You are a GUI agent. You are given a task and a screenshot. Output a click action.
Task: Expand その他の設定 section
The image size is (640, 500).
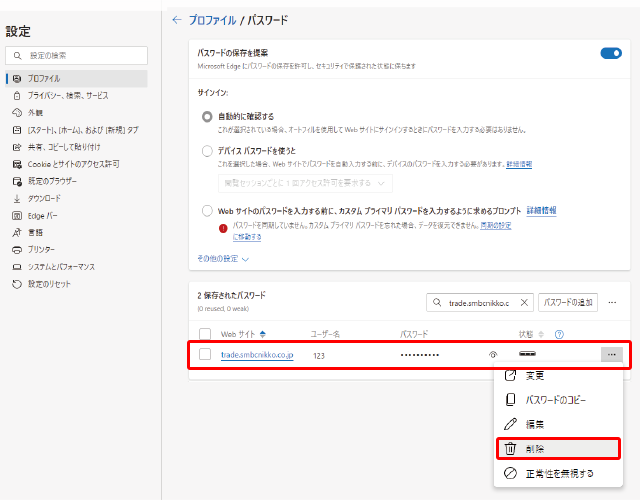[224, 258]
